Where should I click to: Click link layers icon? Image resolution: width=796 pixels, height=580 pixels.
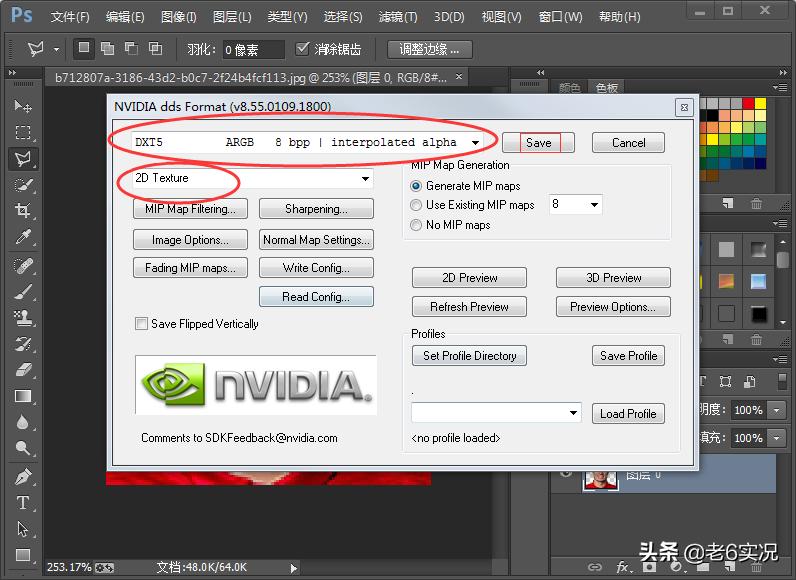594,567
